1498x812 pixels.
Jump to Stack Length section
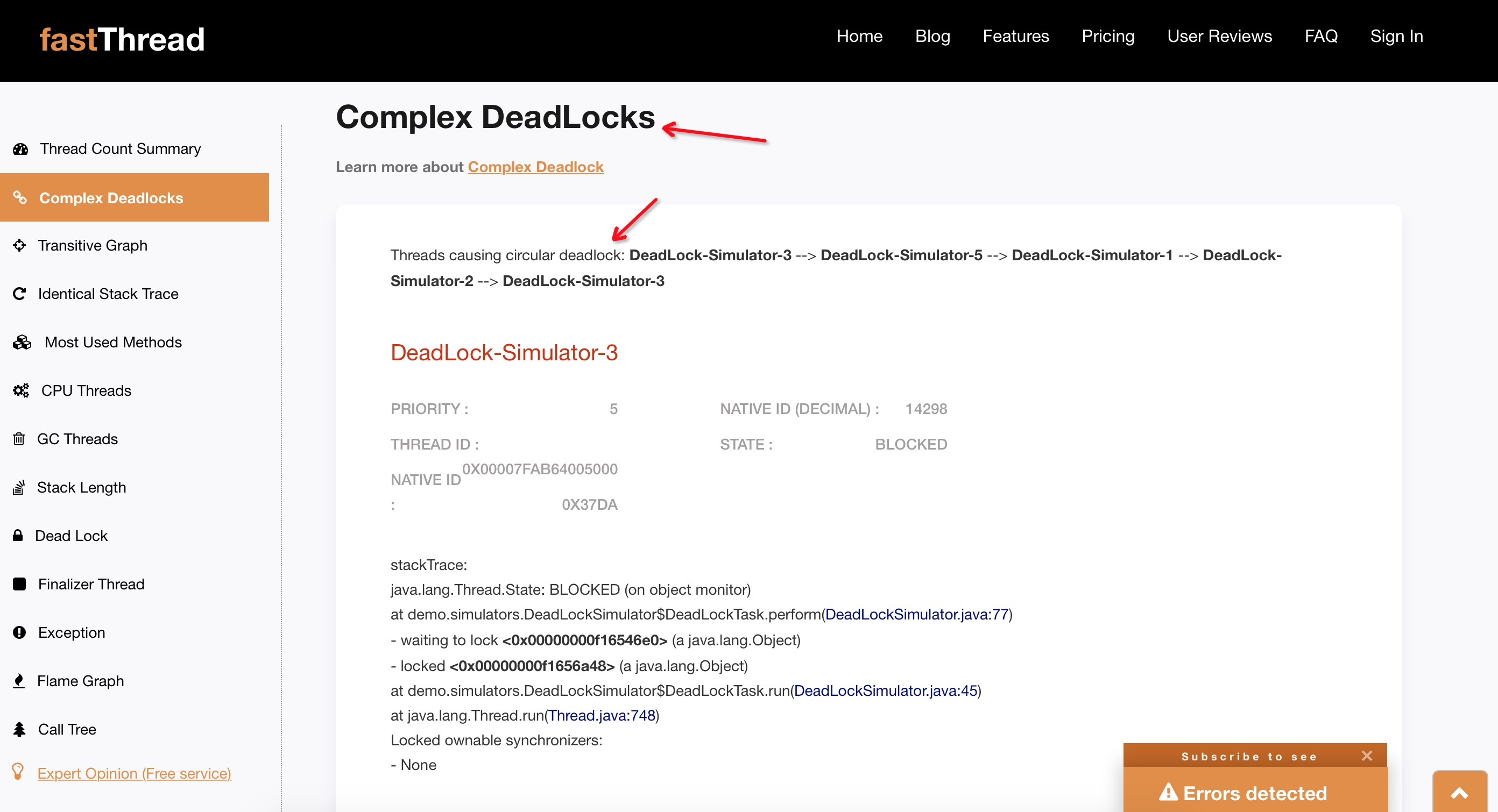pyautogui.click(x=81, y=487)
